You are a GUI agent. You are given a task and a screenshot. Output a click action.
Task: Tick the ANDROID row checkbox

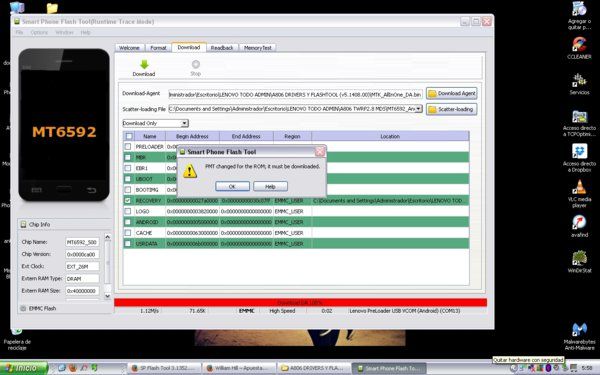coord(128,222)
